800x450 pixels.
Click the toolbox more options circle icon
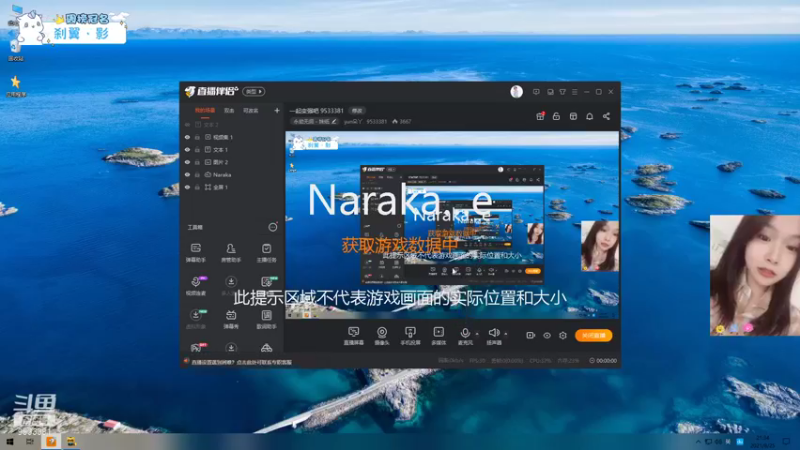[x=273, y=227]
